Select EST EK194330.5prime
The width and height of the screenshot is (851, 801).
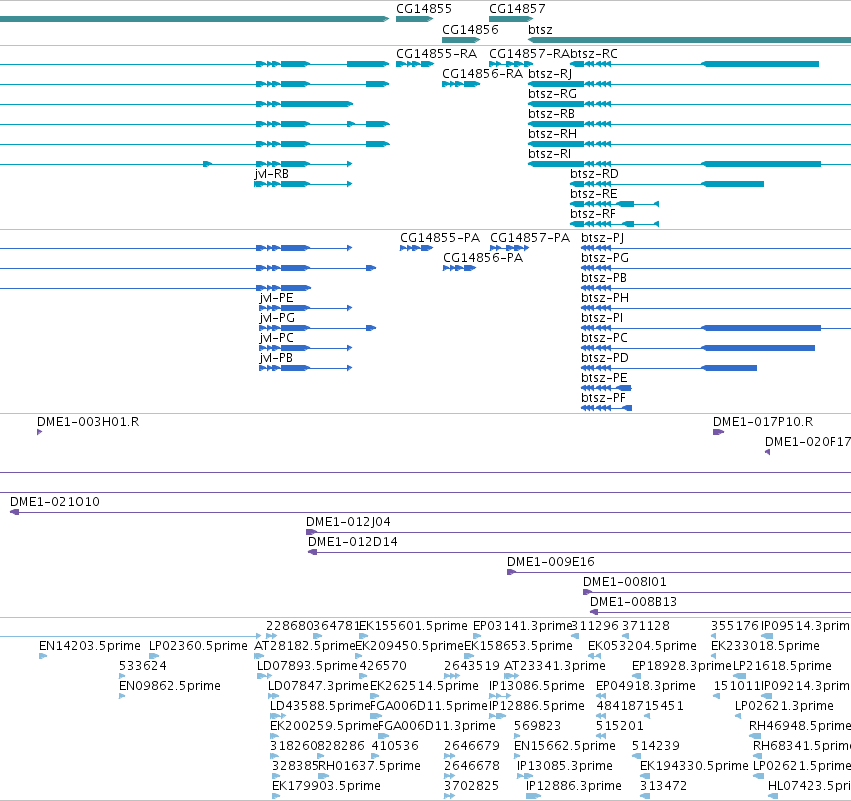coord(645,776)
